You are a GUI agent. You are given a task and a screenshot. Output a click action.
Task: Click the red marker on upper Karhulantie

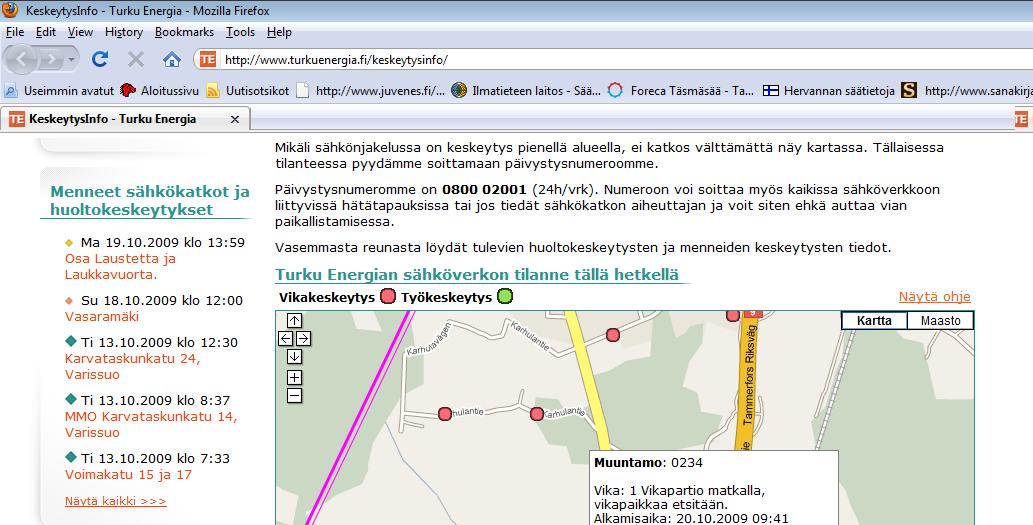click(x=613, y=335)
